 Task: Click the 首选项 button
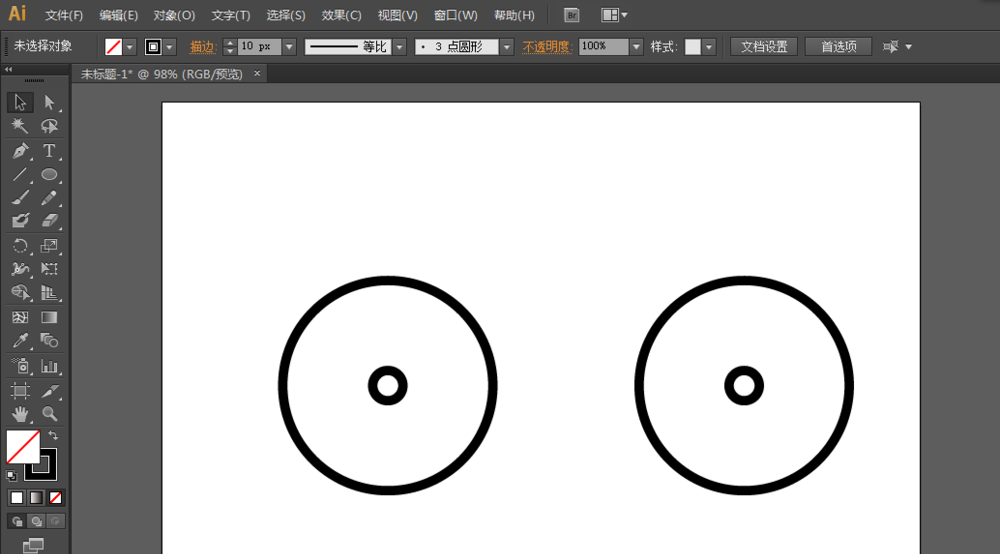click(838, 47)
